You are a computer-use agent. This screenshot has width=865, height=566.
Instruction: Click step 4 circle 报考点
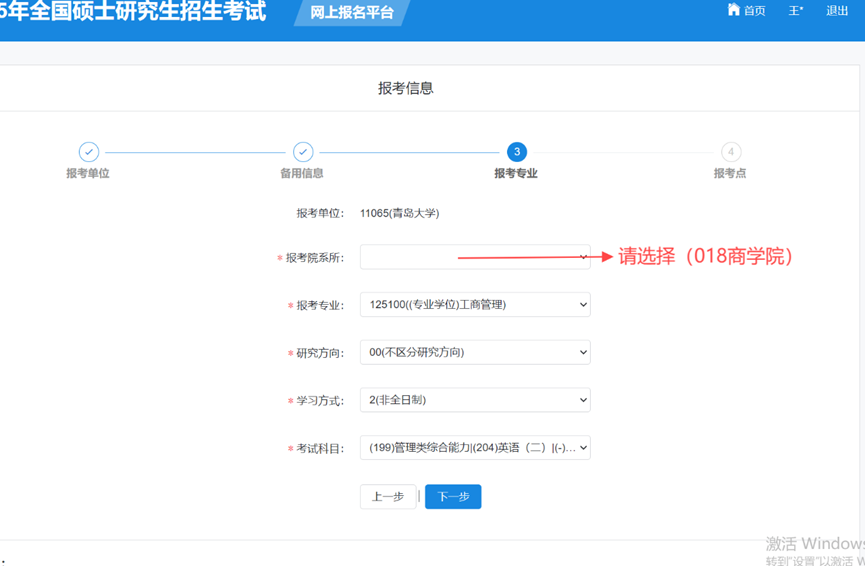coord(731,152)
